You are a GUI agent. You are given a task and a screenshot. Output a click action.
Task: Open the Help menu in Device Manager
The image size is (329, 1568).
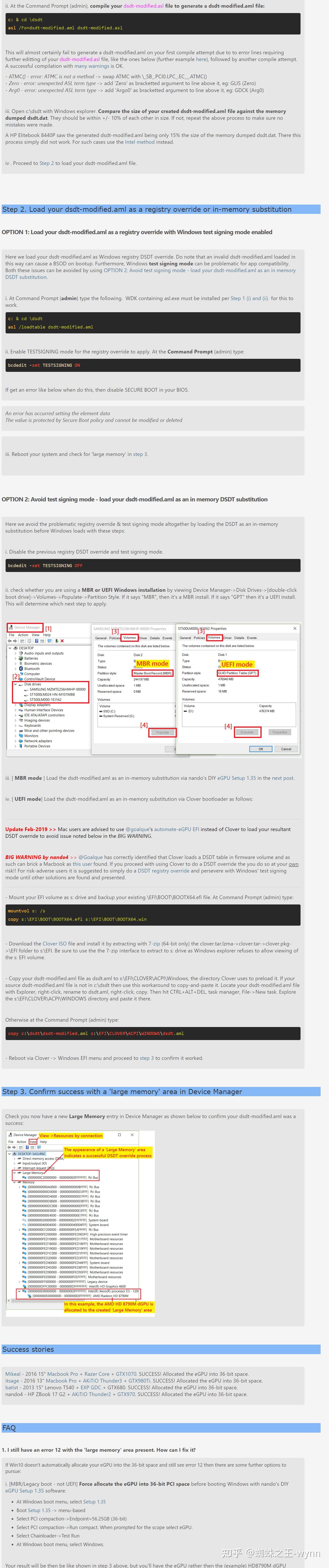point(47,635)
